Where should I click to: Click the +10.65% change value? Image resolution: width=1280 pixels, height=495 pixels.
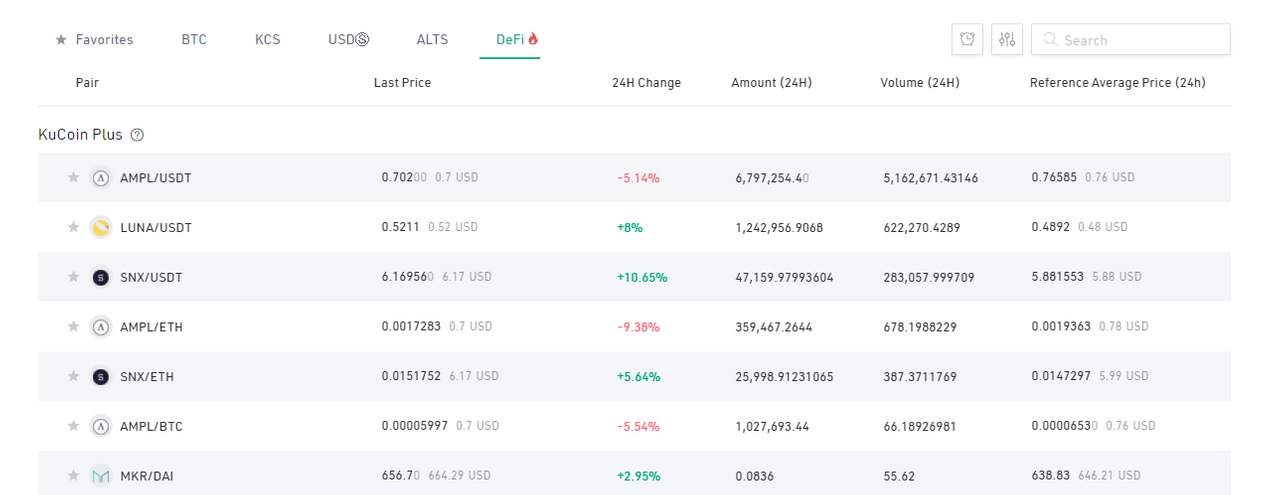tap(642, 277)
